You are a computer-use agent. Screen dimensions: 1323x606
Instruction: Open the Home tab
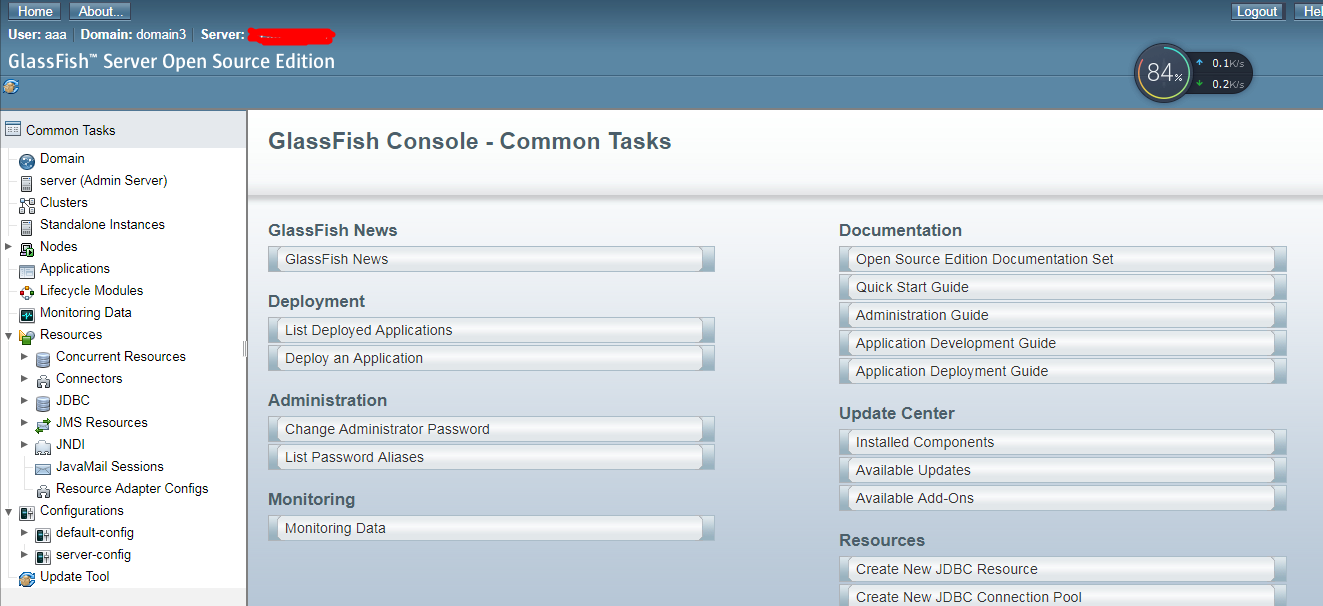pos(34,11)
